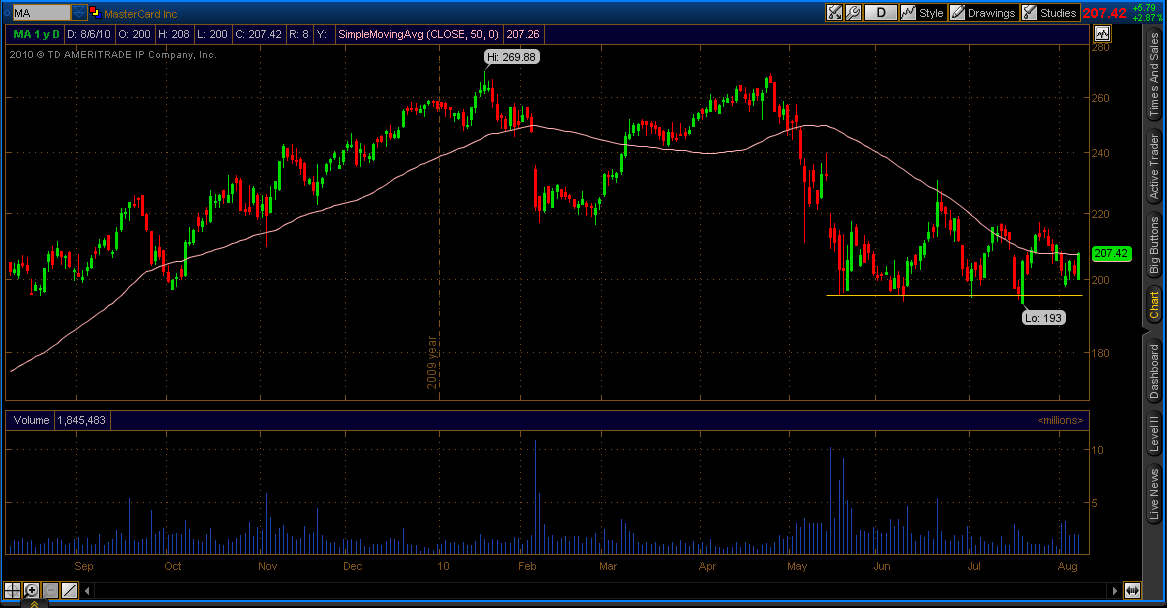Click the zoom out magnifier icon
The image size is (1167, 608).
(x=51, y=591)
